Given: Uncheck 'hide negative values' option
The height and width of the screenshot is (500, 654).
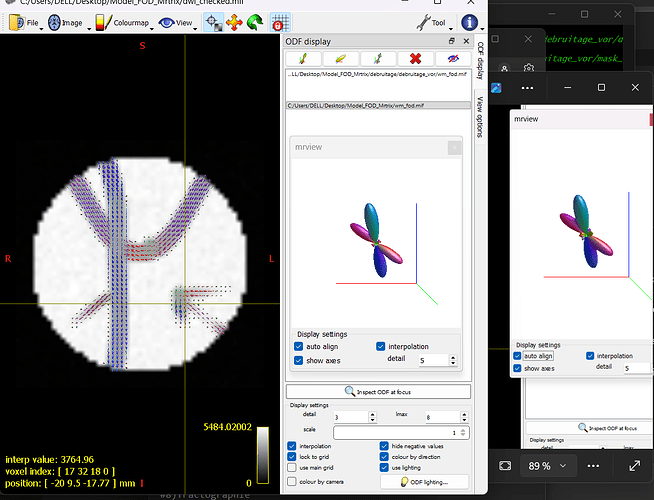Looking at the screenshot, I should point(385,445).
